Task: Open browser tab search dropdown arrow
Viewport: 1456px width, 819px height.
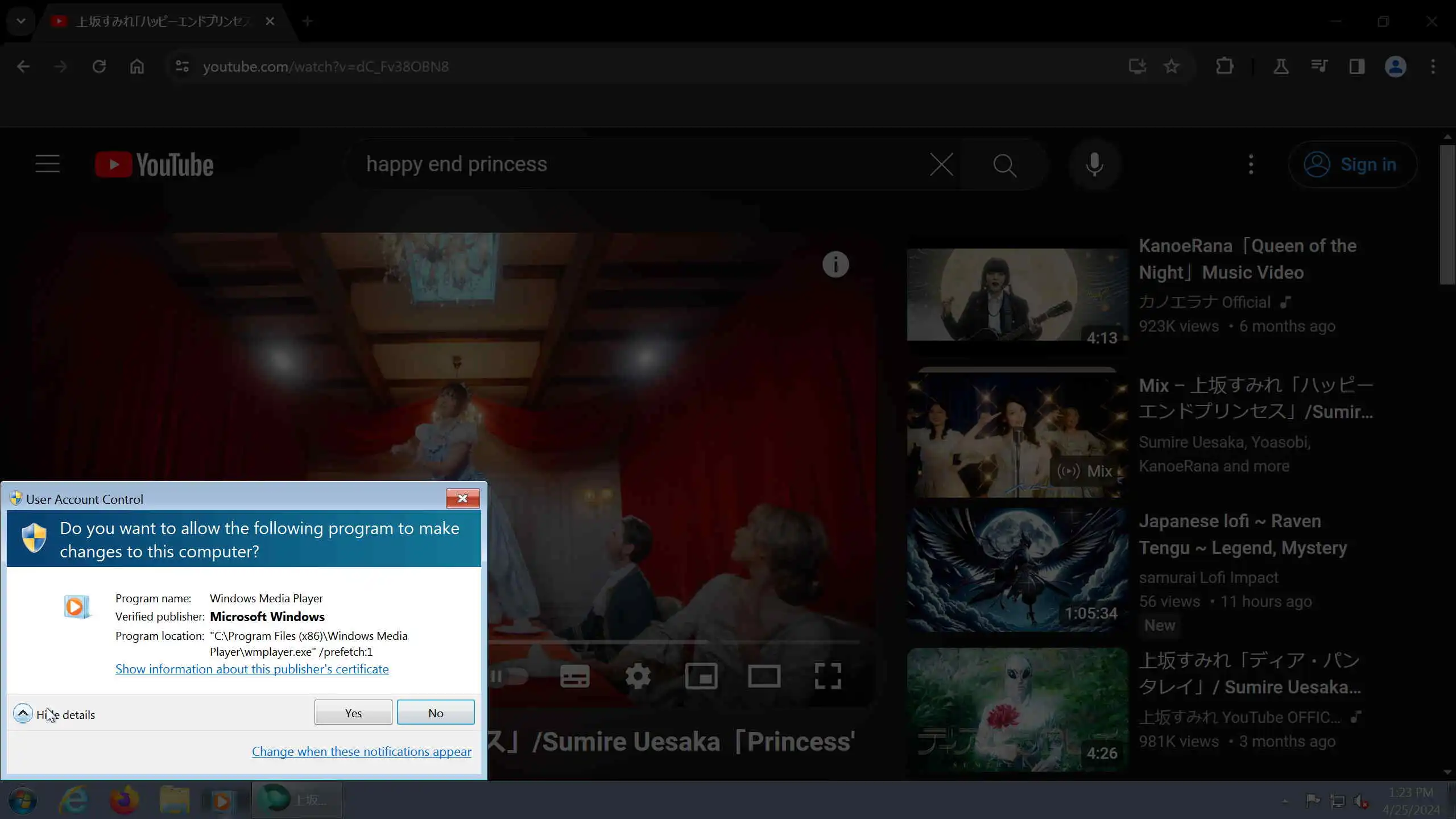Action: [x=21, y=21]
